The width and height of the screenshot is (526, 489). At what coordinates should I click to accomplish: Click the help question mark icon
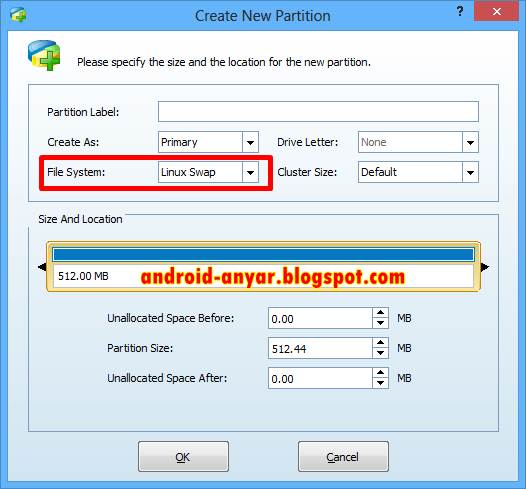point(460,11)
